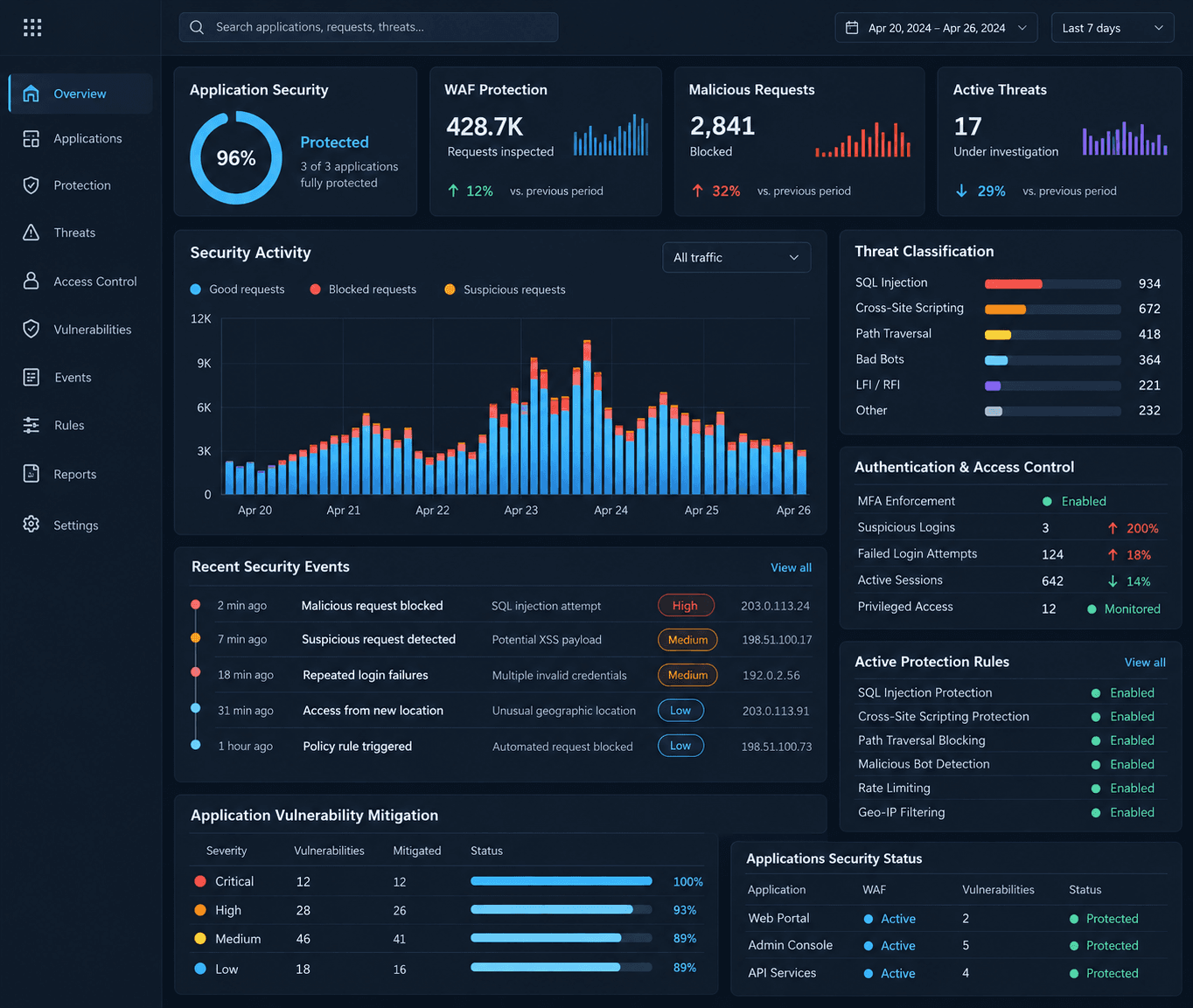Toggle Suspicious requests legend item
Screen dimensions: 1193x1008
coord(505,289)
